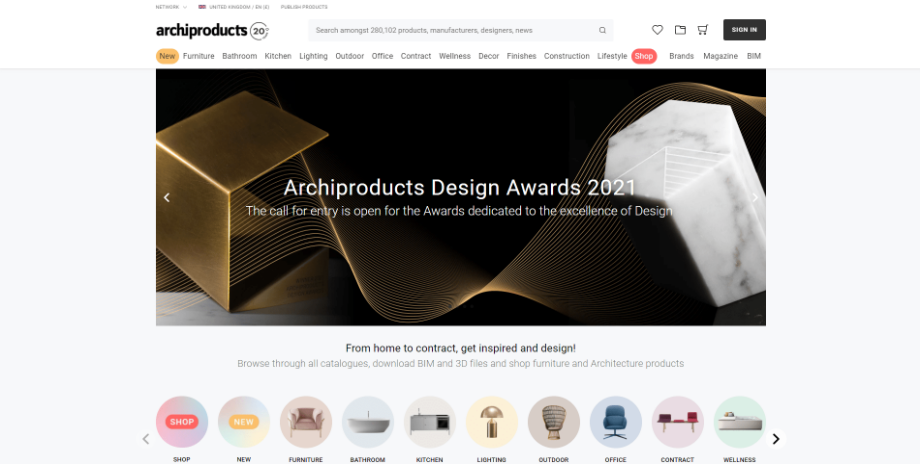Open the saved projects folder icon
The width and height of the screenshot is (920, 464).
pyautogui.click(x=680, y=30)
